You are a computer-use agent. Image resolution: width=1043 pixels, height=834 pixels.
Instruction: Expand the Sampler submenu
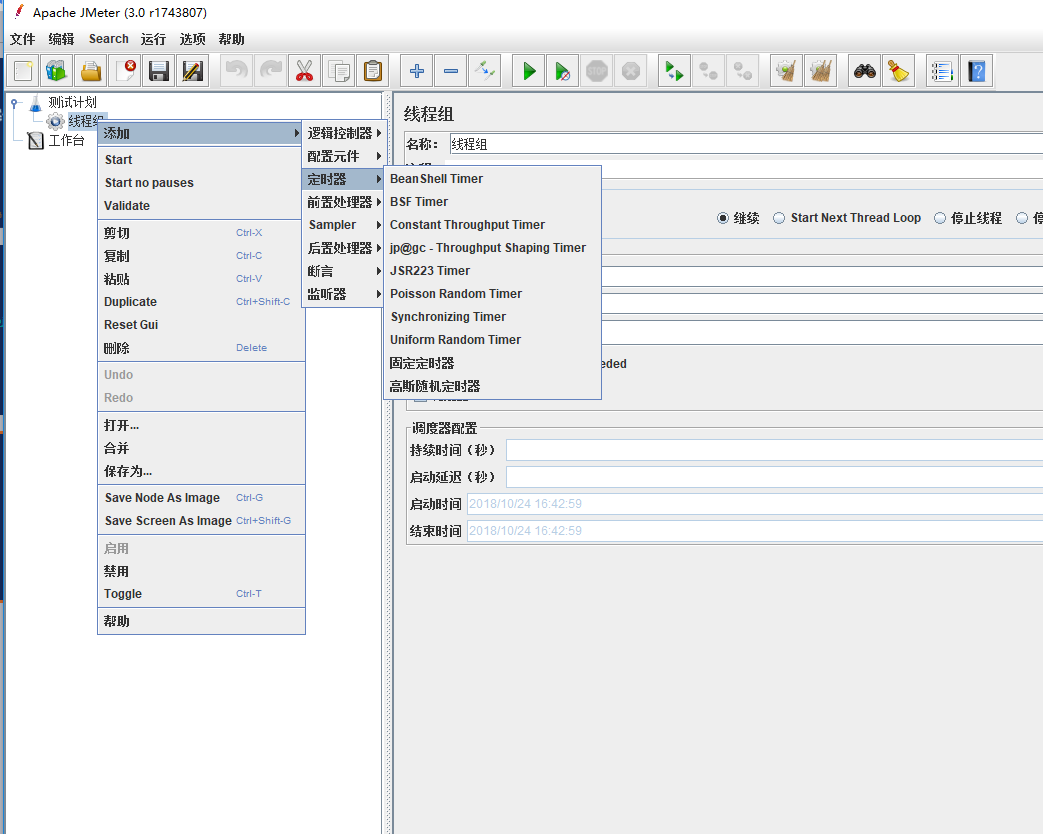[x=343, y=225]
